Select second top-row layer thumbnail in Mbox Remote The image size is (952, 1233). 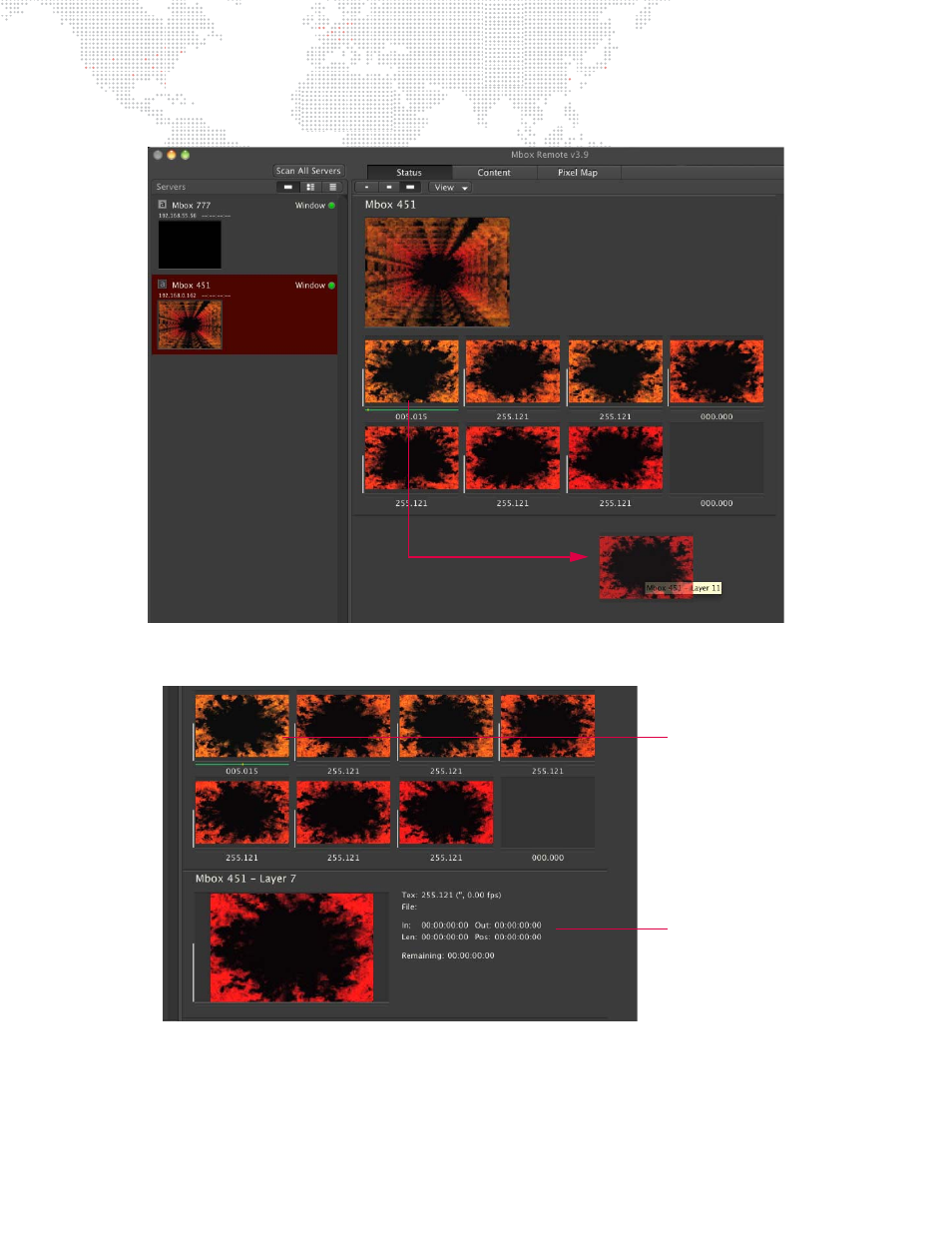(x=513, y=371)
